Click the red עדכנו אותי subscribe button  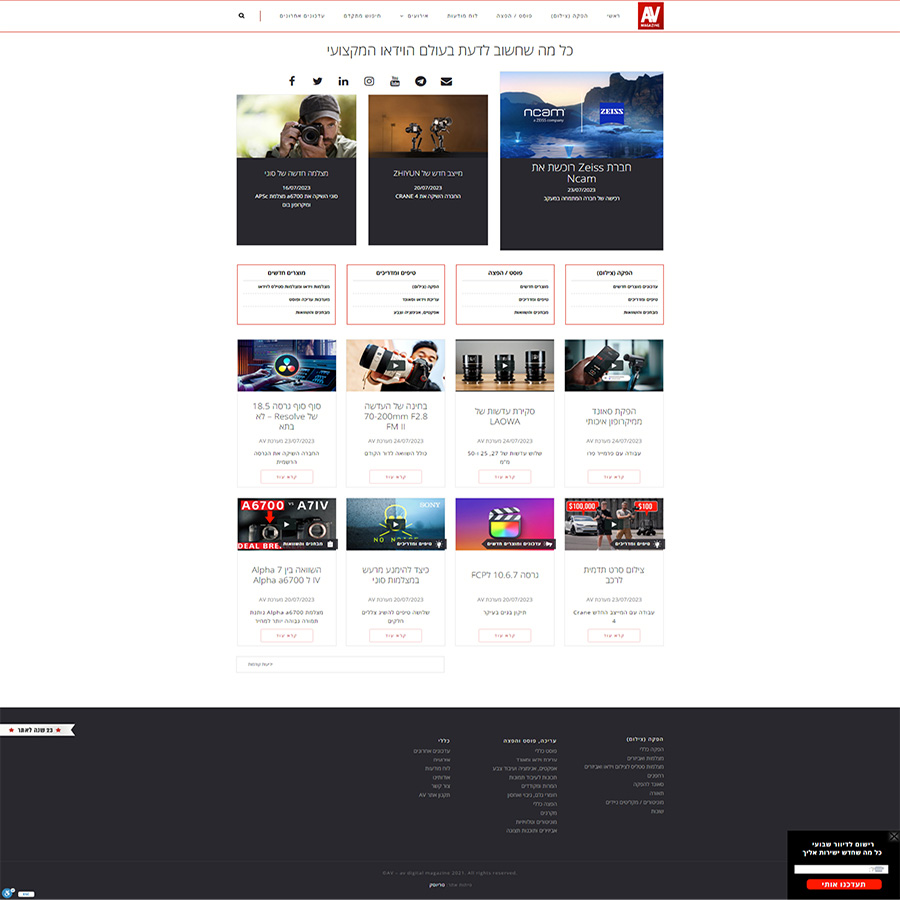(x=843, y=884)
